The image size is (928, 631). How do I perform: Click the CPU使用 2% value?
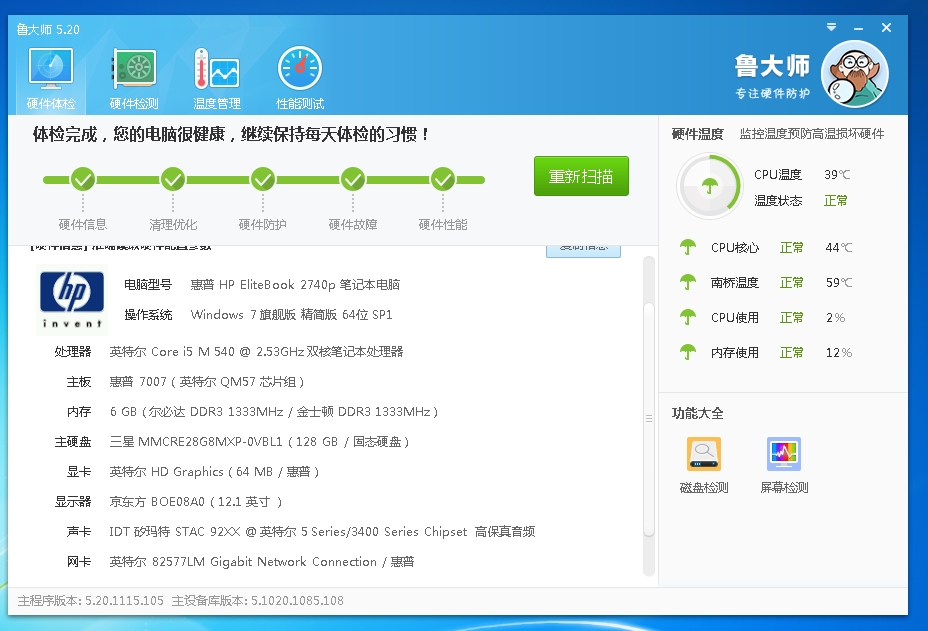835,318
